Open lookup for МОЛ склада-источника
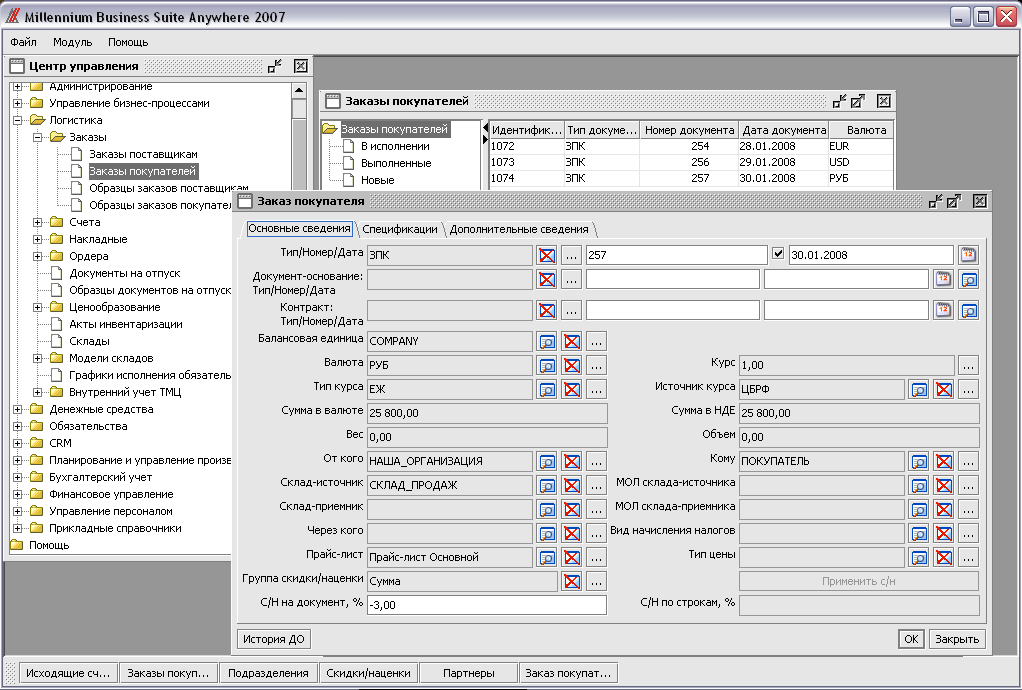1022x690 pixels. coord(919,485)
